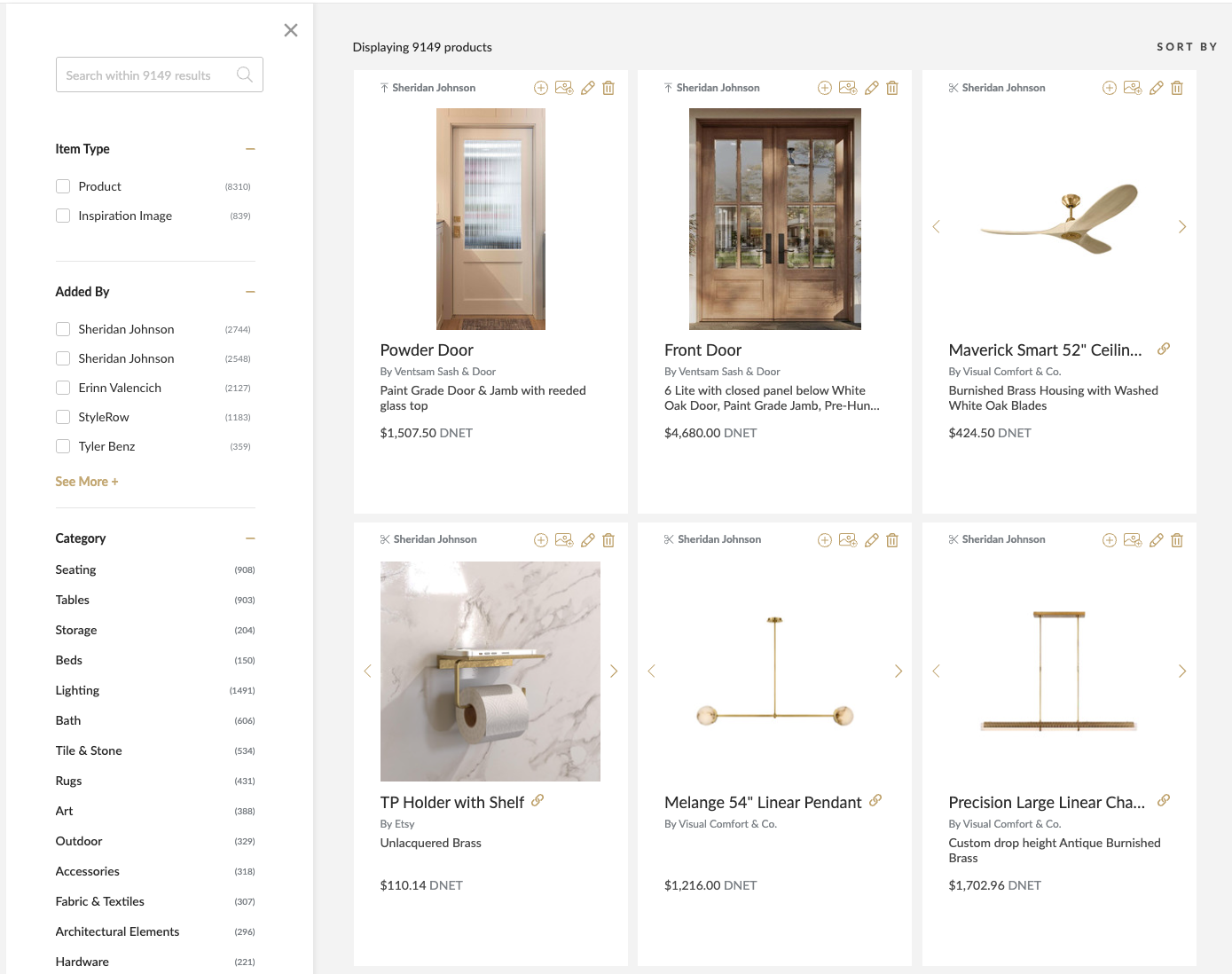The height and width of the screenshot is (974, 1232).
Task: Add the Maverick ceiling fan to a project
Action: [x=1110, y=87]
